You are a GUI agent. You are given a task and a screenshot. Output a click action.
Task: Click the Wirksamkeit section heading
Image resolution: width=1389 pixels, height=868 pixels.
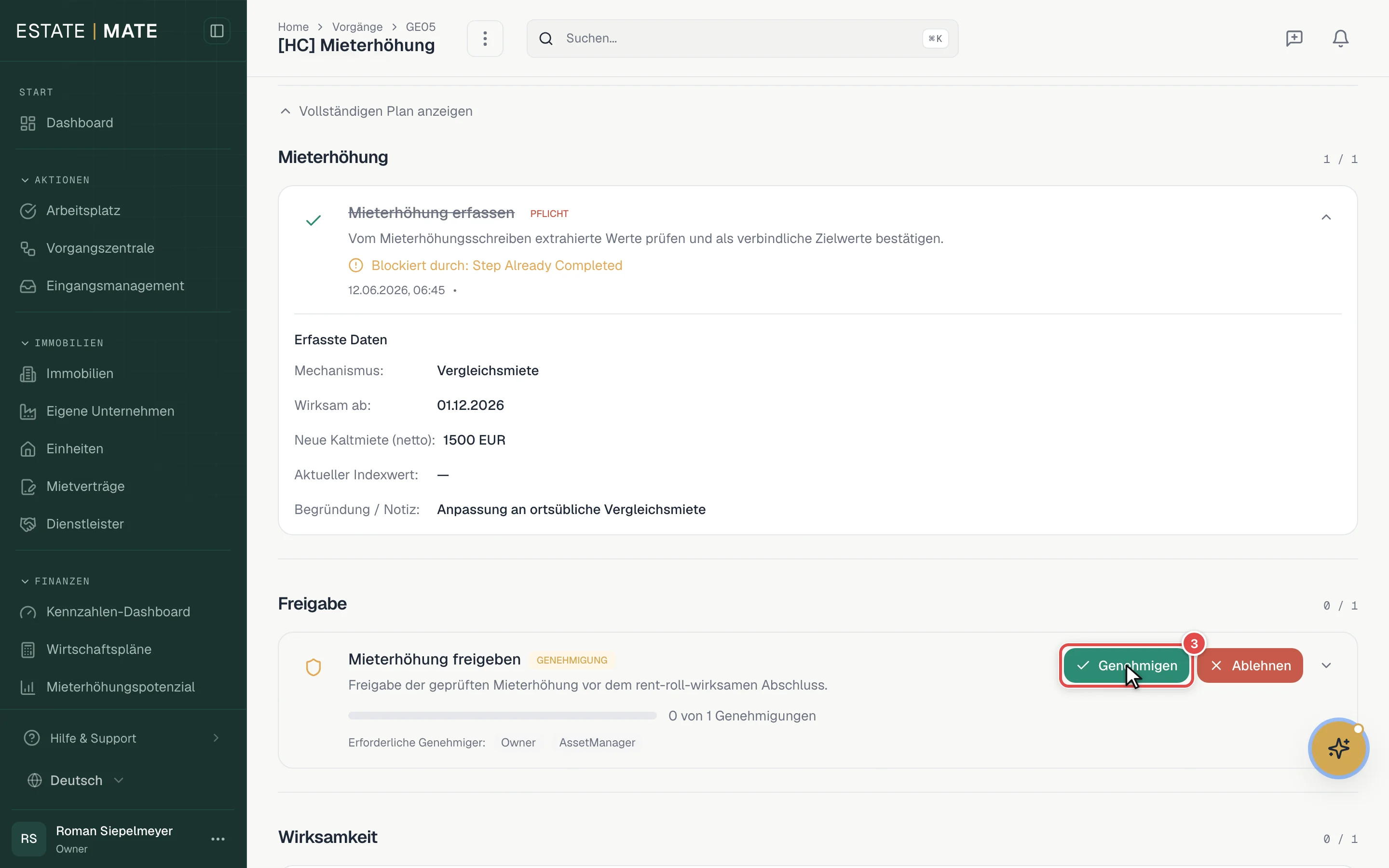[328, 837]
